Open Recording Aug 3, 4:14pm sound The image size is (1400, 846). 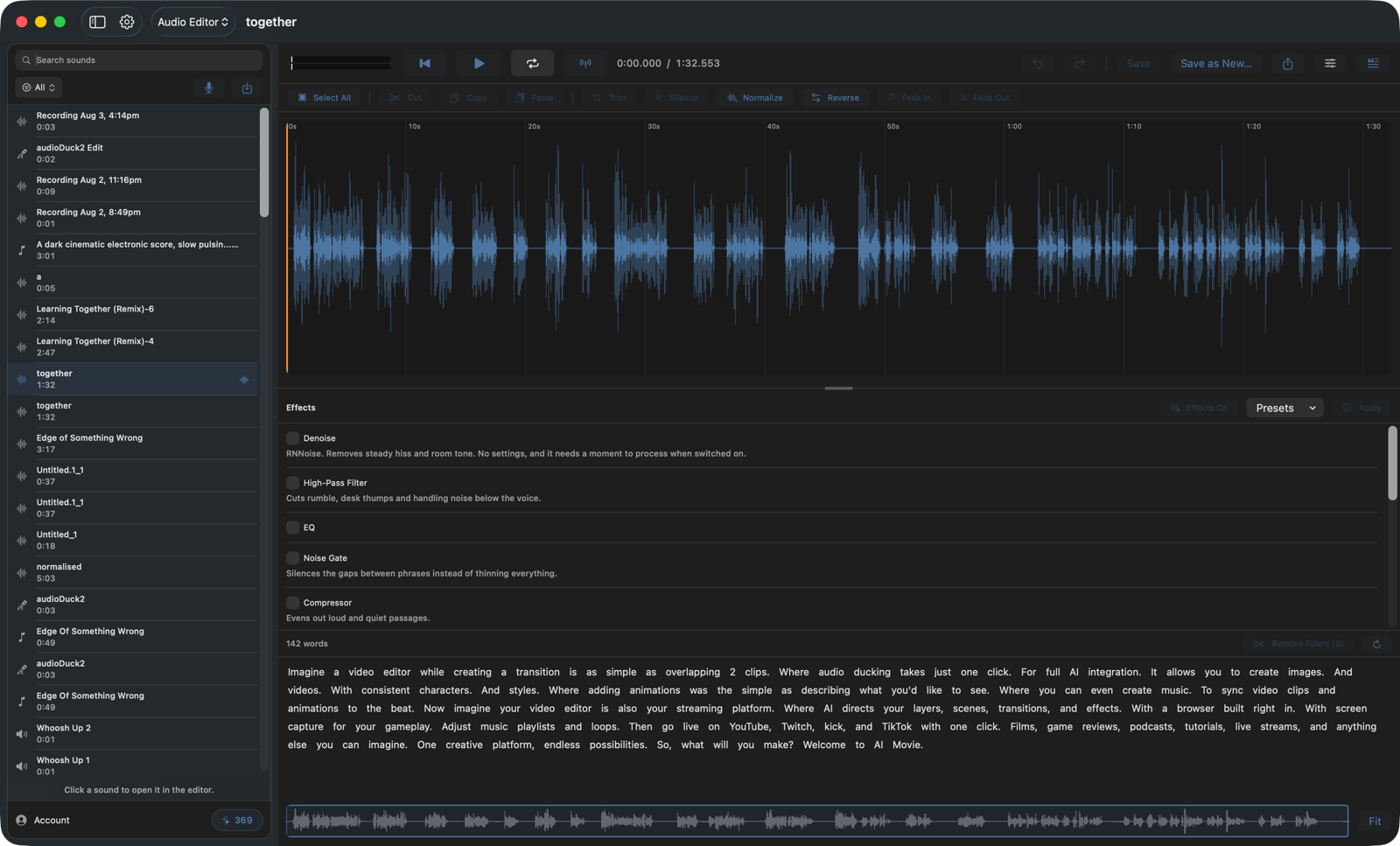click(133, 121)
